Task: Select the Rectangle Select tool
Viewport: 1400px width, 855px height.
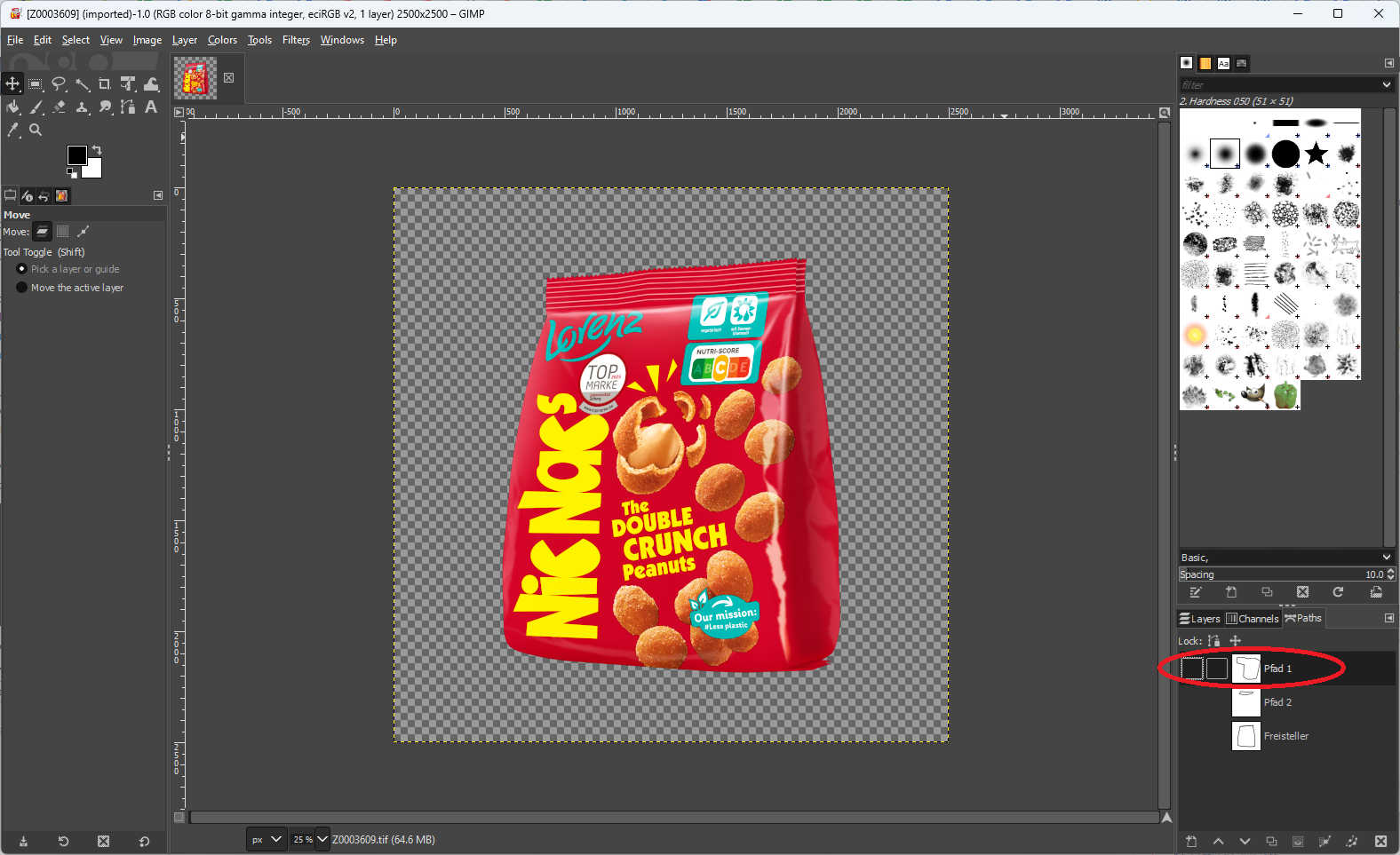Action: (36, 83)
